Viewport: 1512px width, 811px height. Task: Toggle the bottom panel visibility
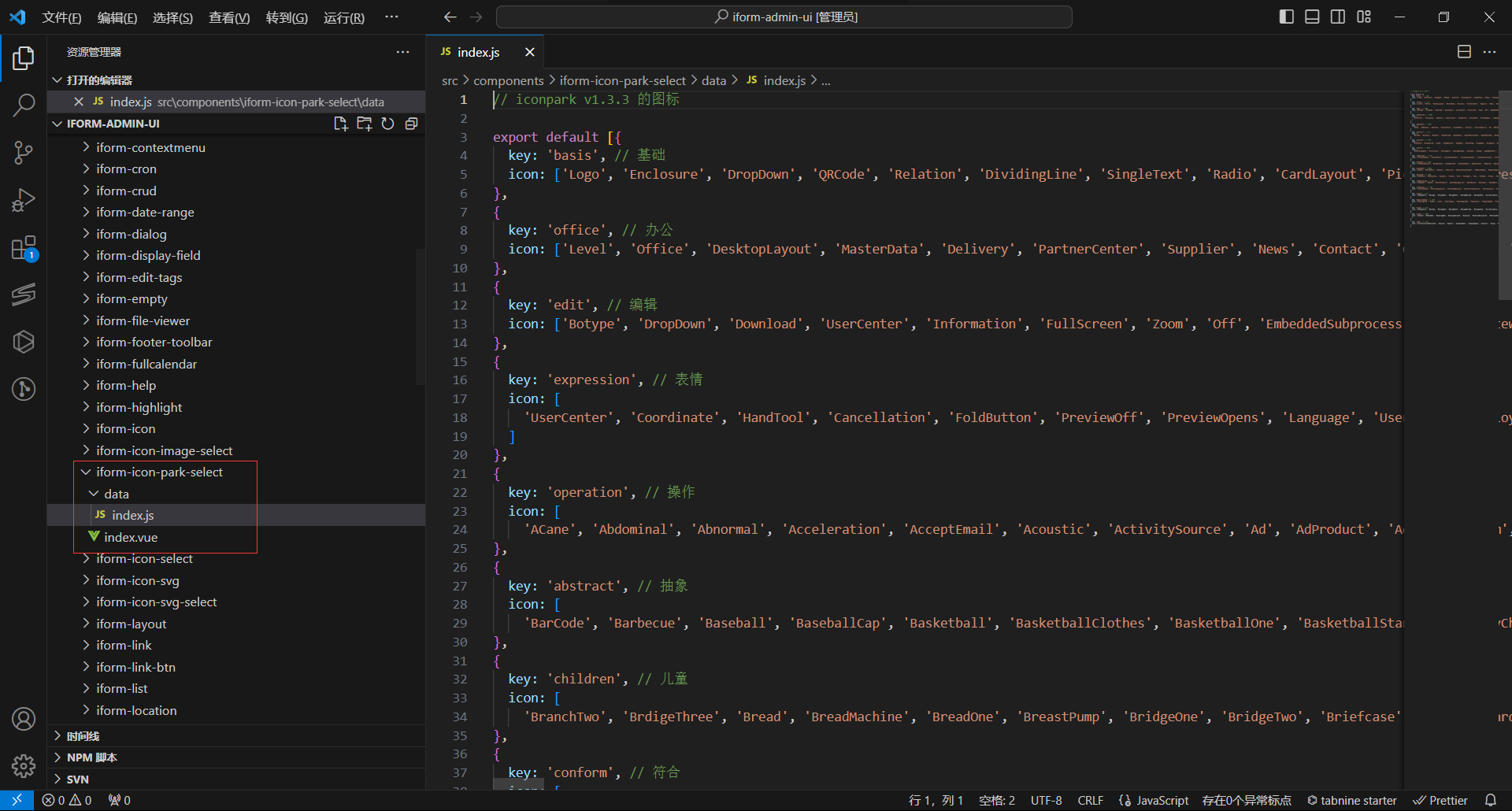tap(1312, 17)
